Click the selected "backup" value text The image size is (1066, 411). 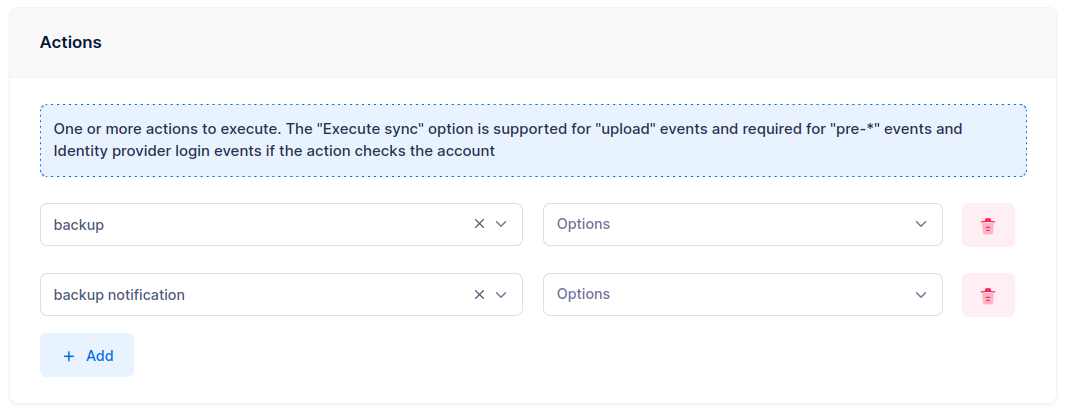(79, 225)
